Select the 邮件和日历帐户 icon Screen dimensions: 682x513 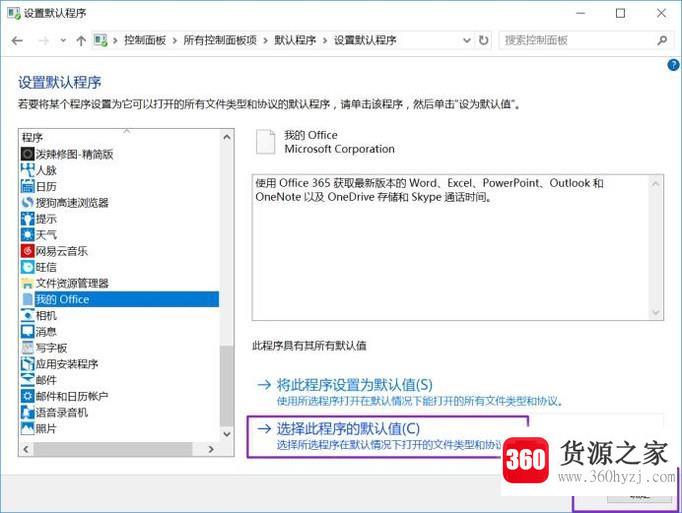(x=27, y=396)
